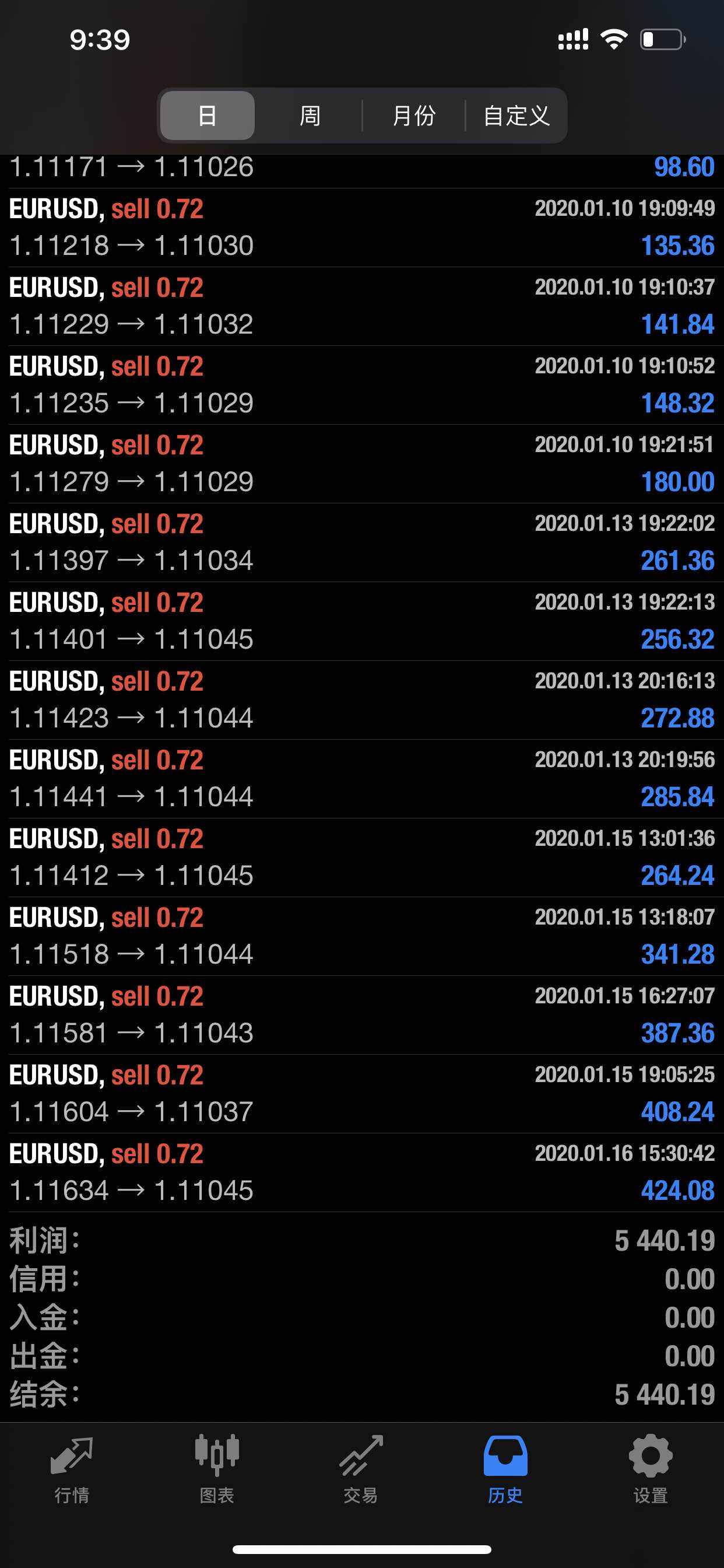Open the 行情 quotes icon
This screenshot has width=724, height=1568.
[x=72, y=1457]
